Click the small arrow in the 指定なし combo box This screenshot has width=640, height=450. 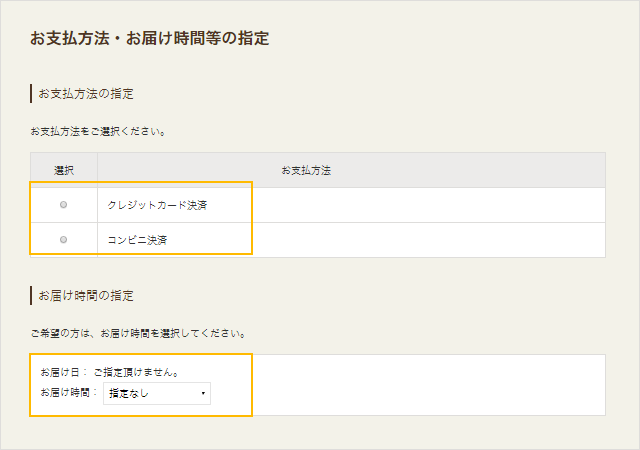(x=203, y=393)
